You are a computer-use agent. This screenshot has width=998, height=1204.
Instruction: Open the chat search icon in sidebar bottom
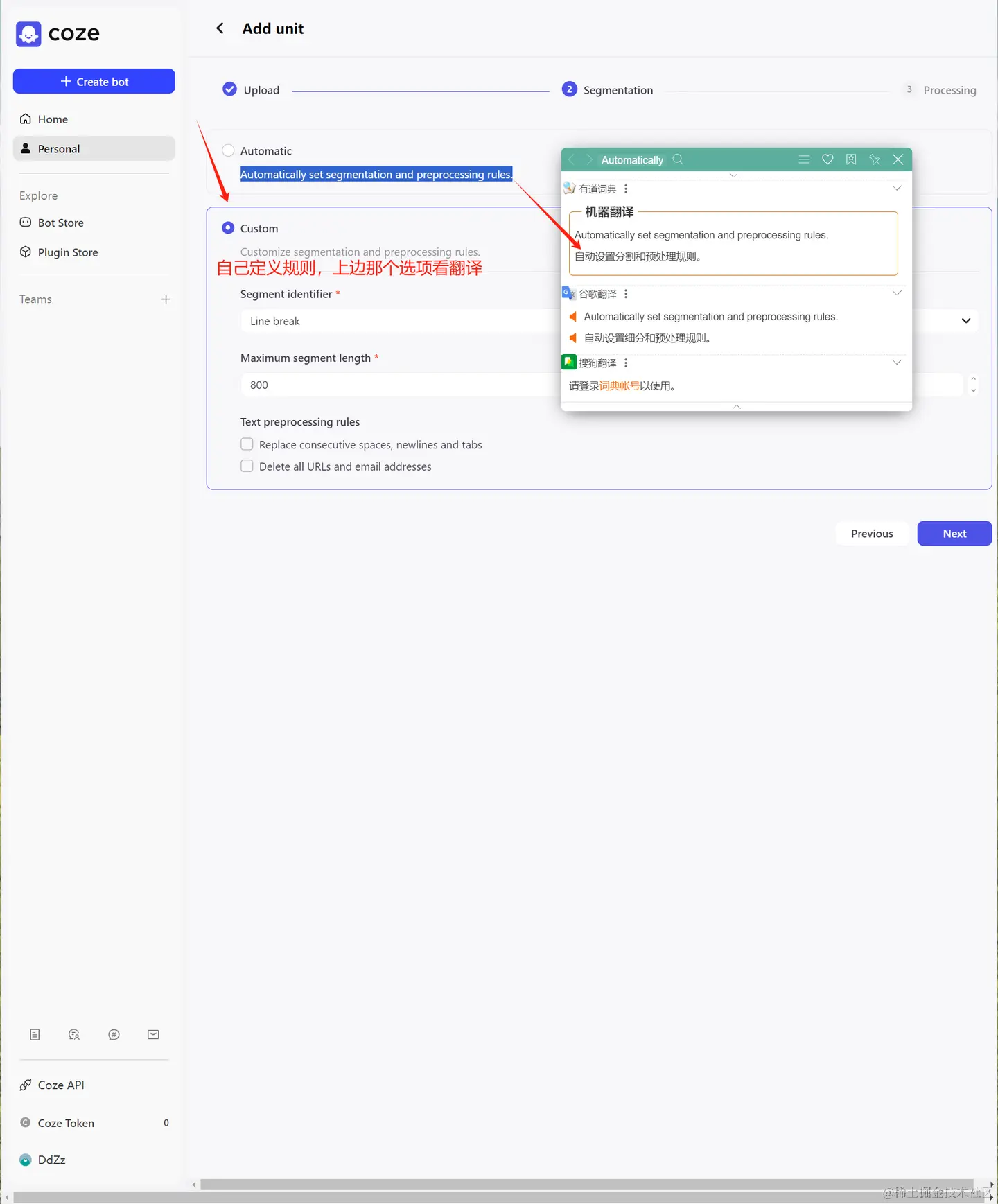click(x=74, y=1034)
